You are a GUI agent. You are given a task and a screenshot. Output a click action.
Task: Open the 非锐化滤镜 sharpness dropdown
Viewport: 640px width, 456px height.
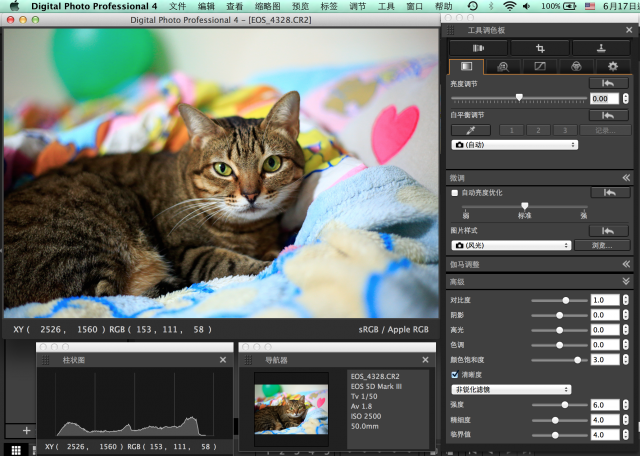[511, 389]
